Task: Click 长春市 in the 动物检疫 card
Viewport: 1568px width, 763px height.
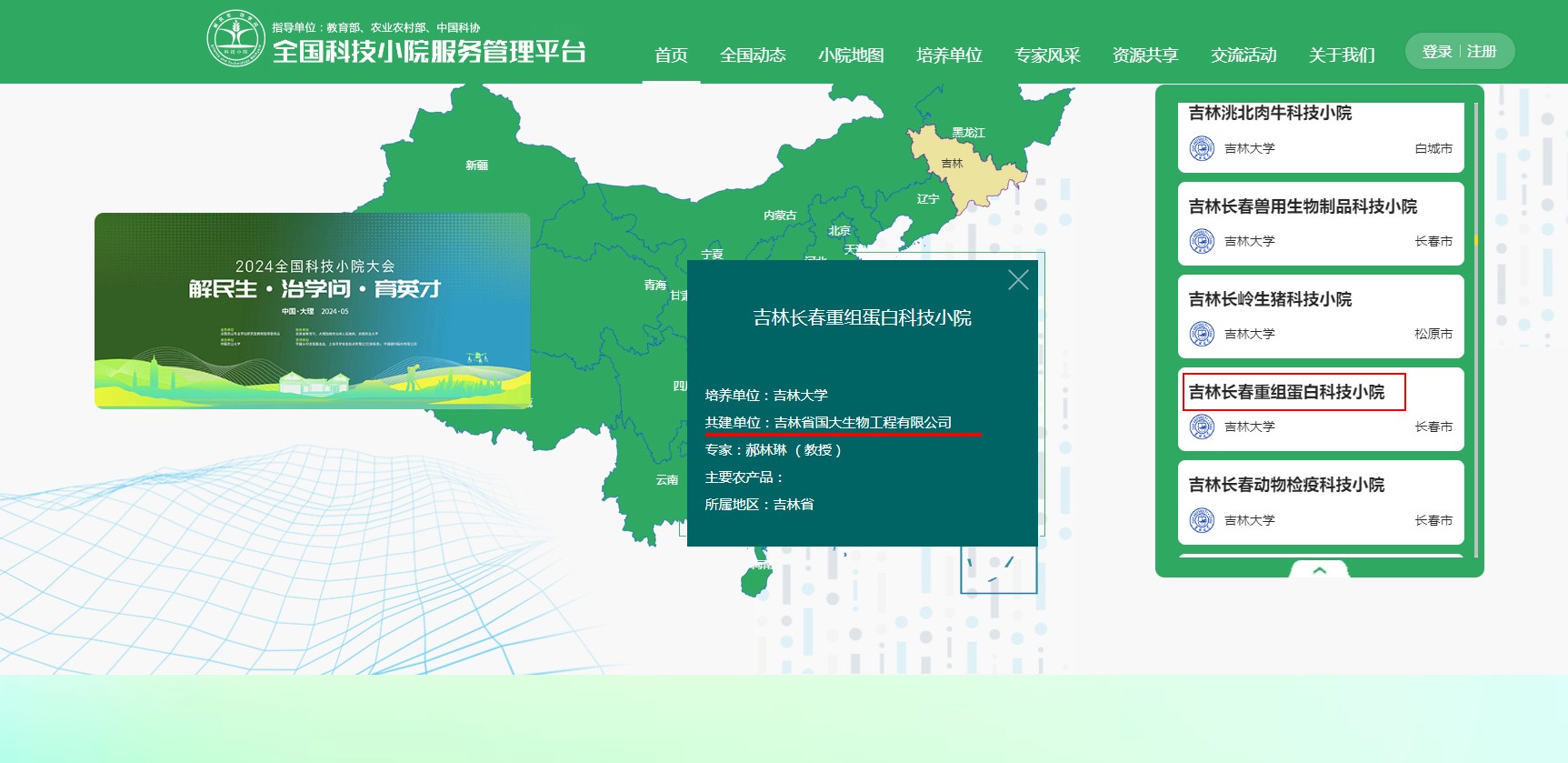Action: (1433, 520)
